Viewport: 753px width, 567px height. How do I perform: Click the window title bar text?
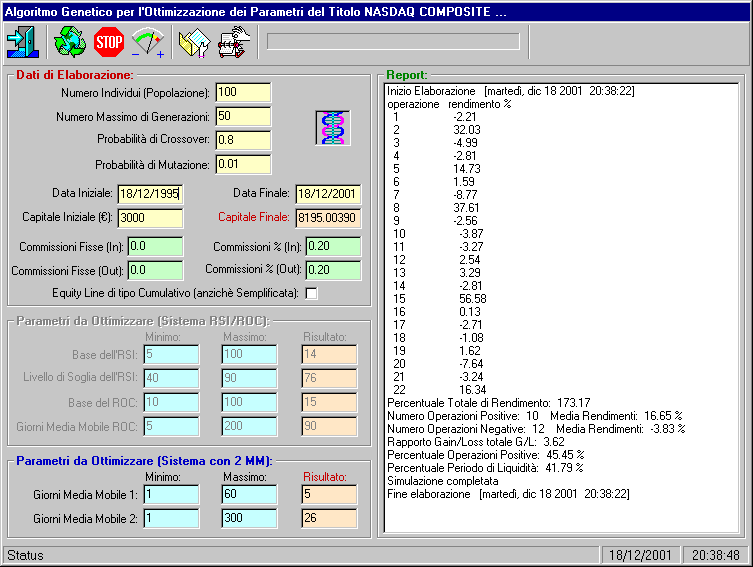(x=255, y=12)
